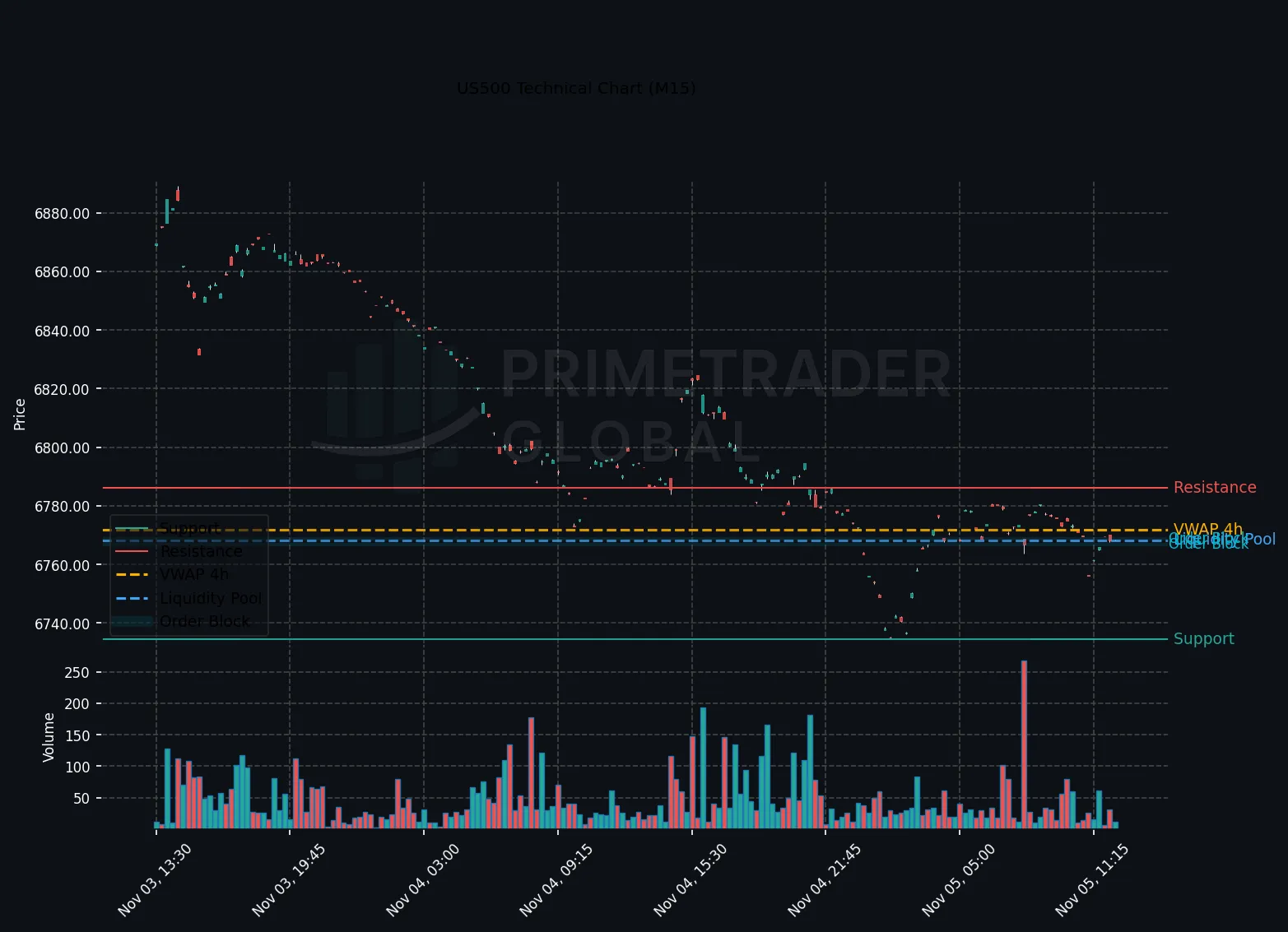Click the orange dashed VWAP 4h legend swatch
This screenshot has width=1288, height=932.
pos(133,575)
